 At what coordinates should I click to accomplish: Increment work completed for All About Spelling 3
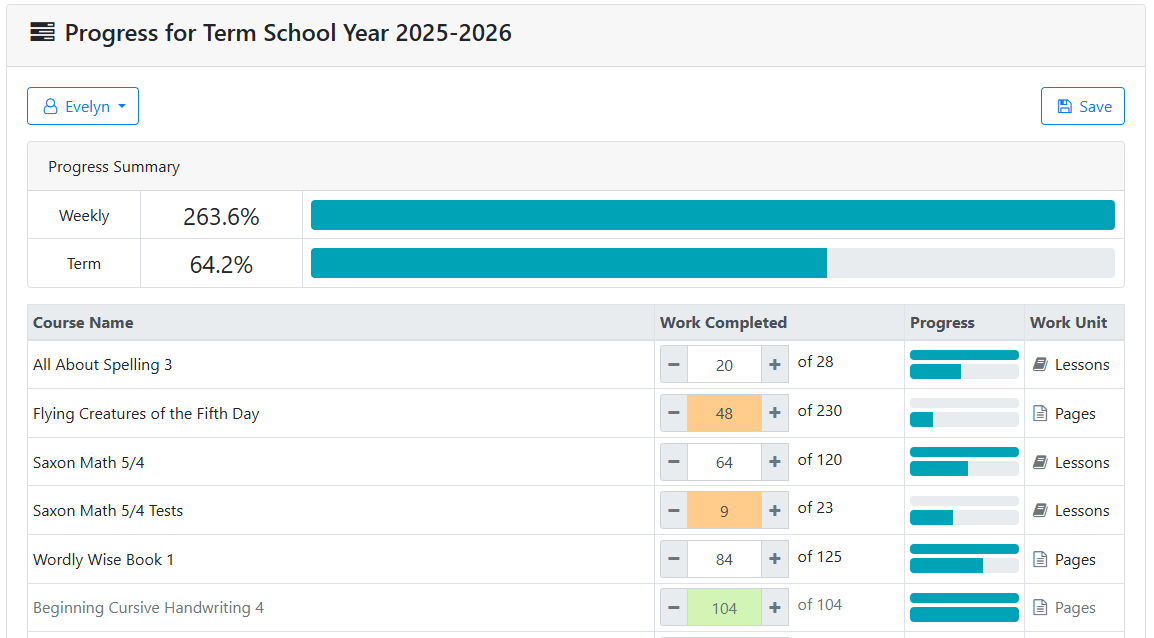coord(775,364)
